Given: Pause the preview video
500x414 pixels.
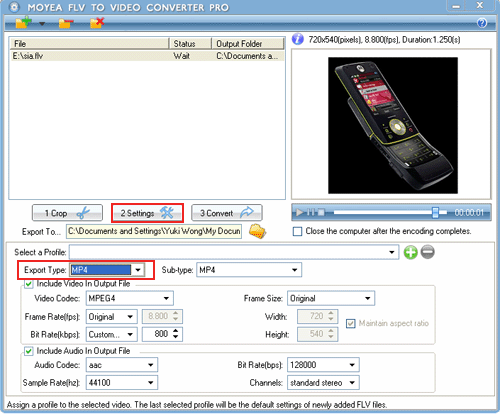Looking at the screenshot, I should (x=311, y=212).
